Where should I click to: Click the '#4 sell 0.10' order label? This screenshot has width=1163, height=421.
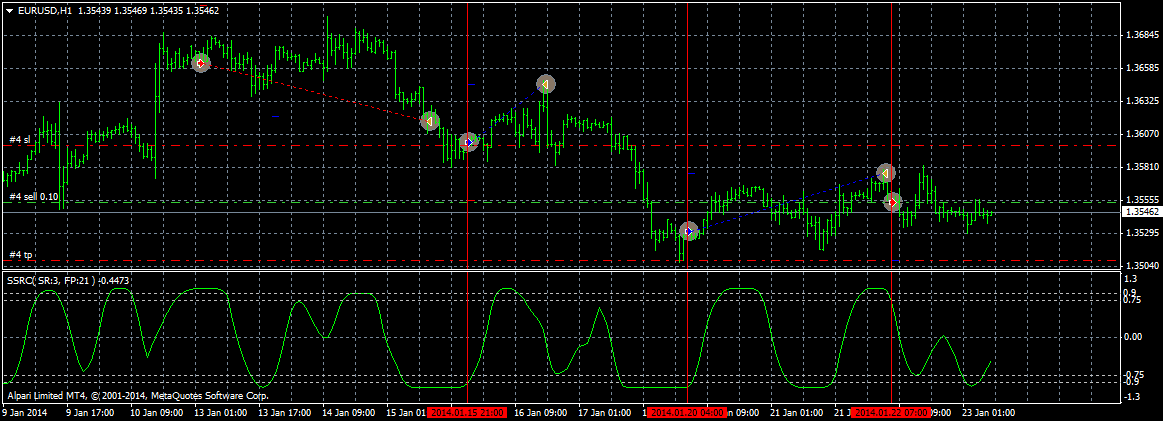pyautogui.click(x=33, y=196)
